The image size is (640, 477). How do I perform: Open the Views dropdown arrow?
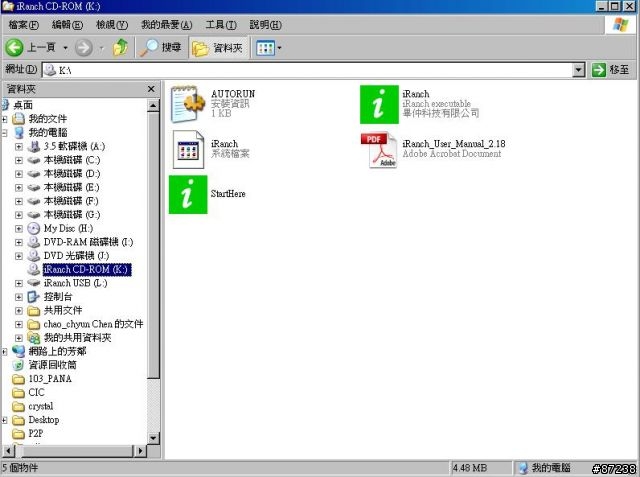(280, 48)
